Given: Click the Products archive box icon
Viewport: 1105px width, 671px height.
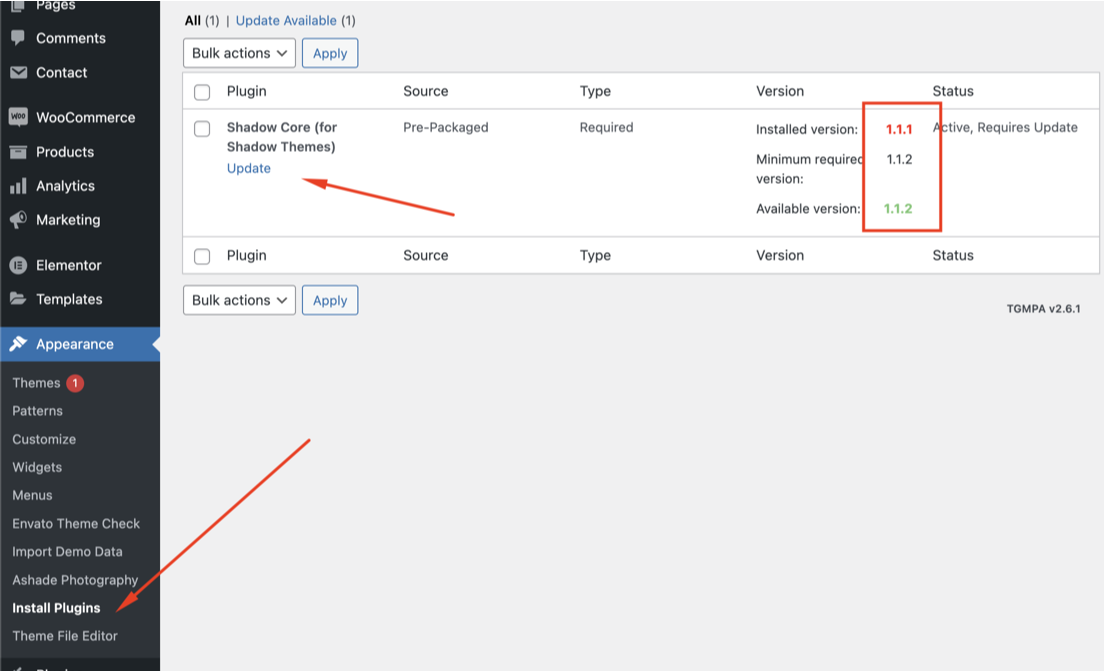Looking at the screenshot, I should click(x=18, y=152).
